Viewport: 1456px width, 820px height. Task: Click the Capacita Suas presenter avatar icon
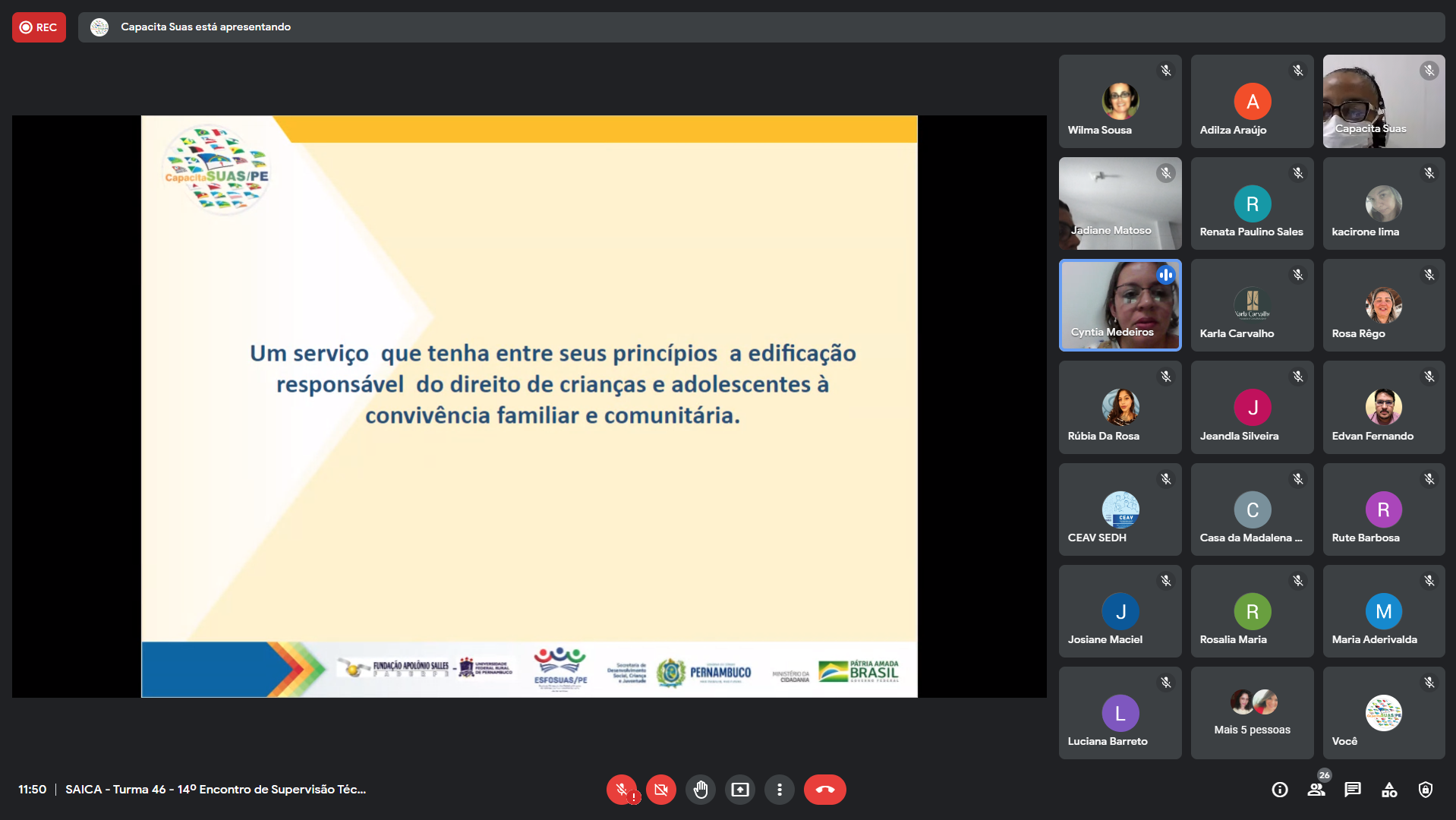point(99,27)
